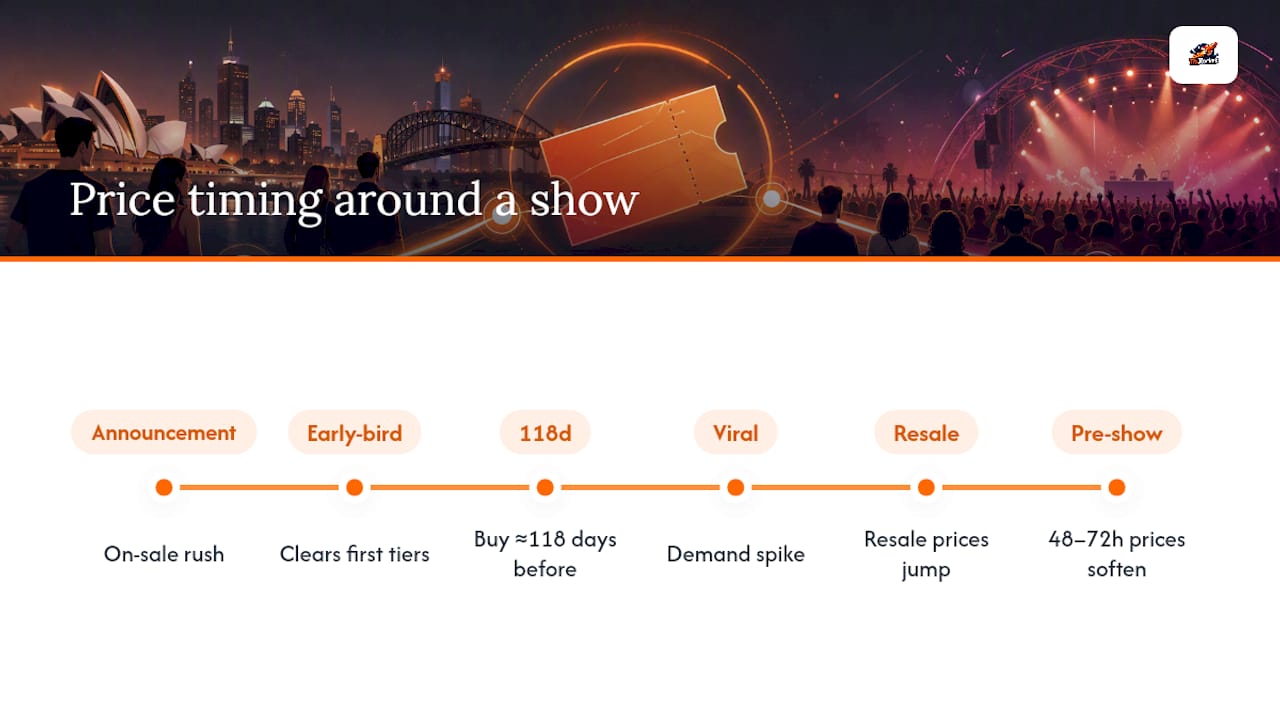Viewport: 1280px width, 720px height.
Task: Select the Early-bird pill label
Action: click(354, 433)
